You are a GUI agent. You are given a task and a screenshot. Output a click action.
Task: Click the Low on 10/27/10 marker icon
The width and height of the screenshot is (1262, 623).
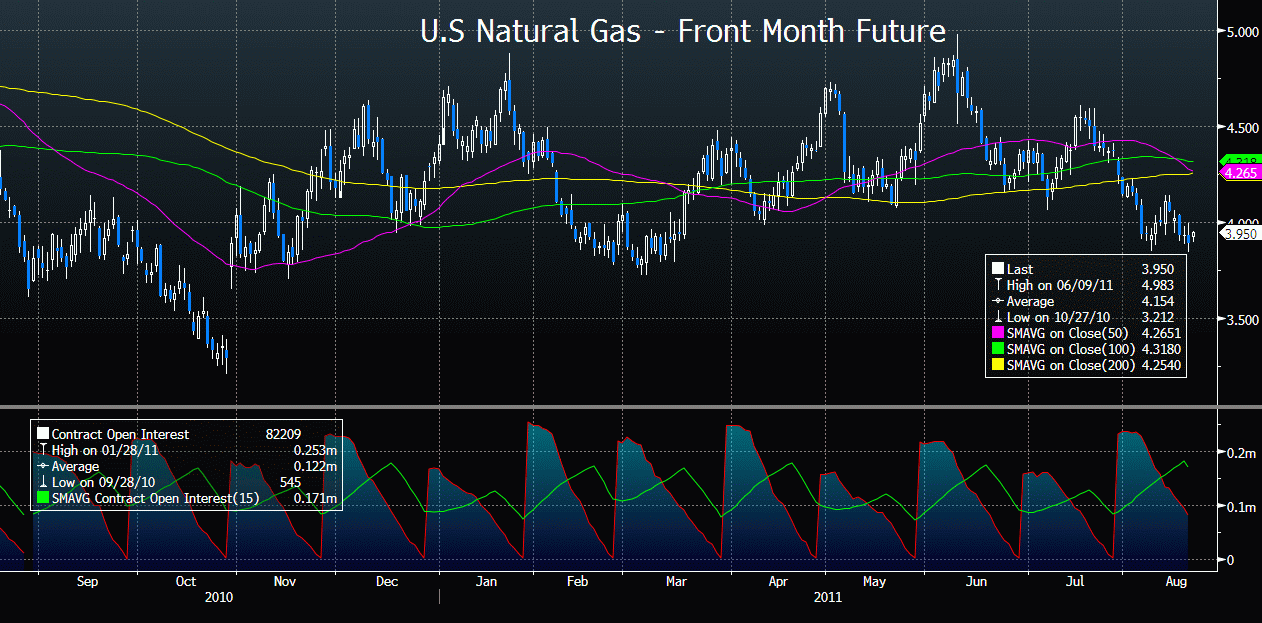click(x=998, y=318)
